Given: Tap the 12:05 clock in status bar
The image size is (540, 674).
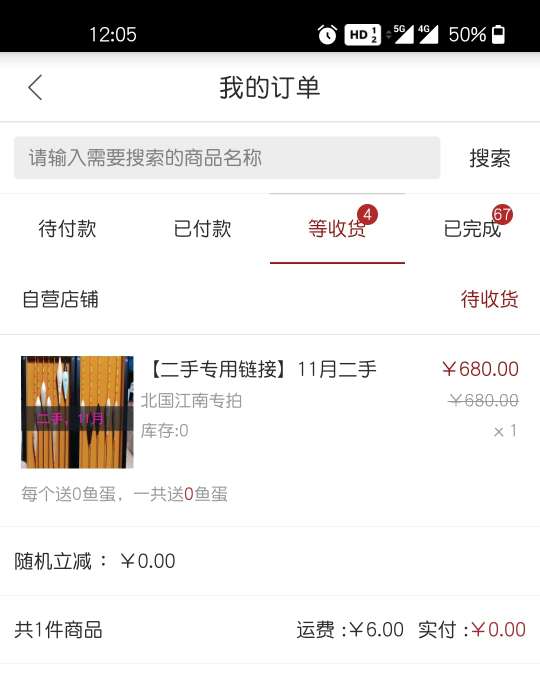Looking at the screenshot, I should click(113, 34).
